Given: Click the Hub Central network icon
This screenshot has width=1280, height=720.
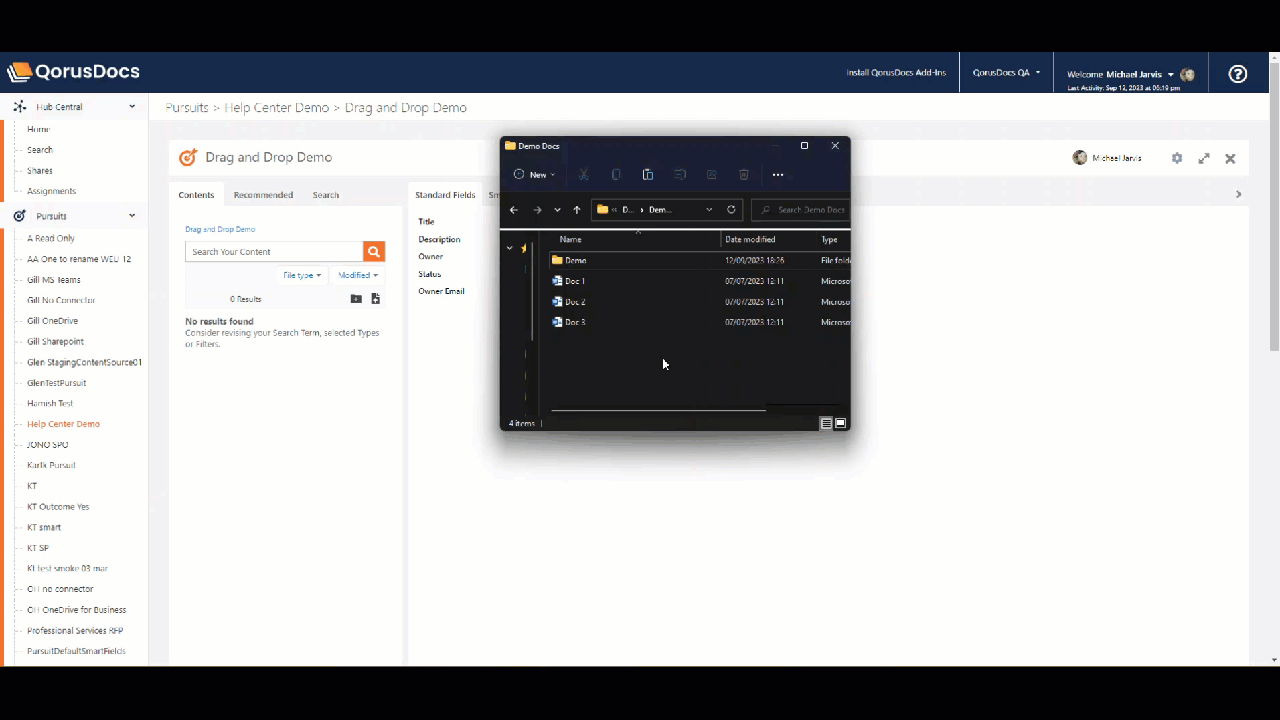Looking at the screenshot, I should coord(19,106).
